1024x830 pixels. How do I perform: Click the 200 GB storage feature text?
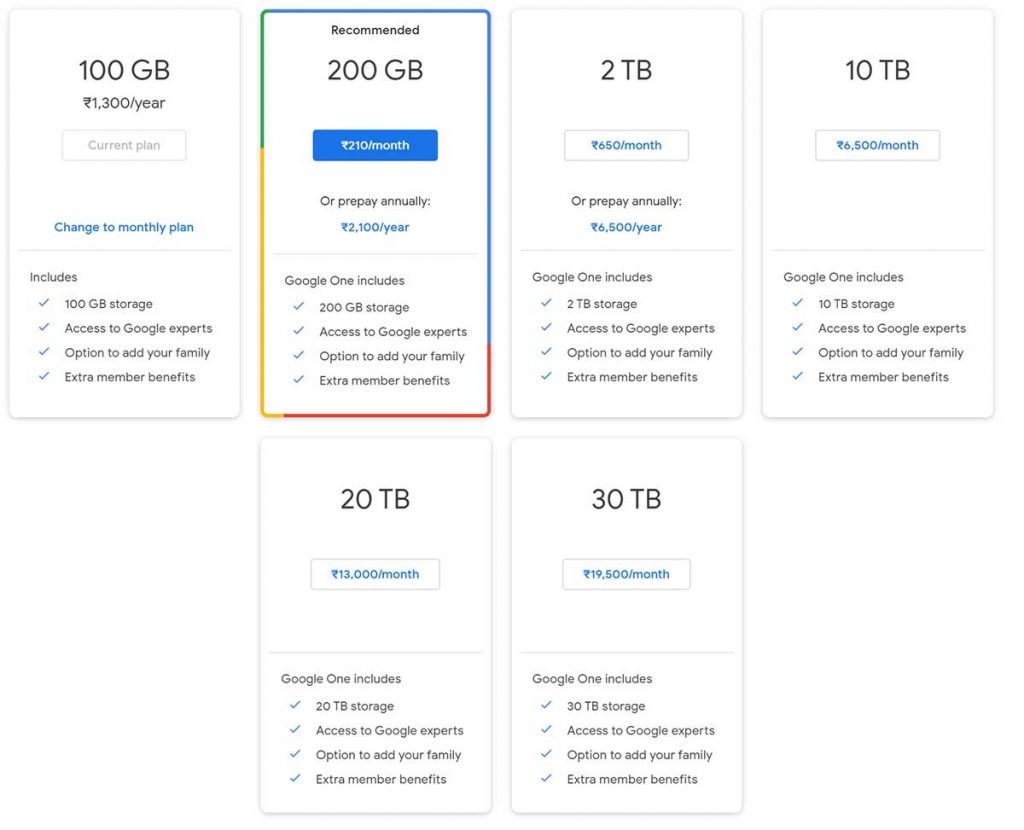[364, 308]
